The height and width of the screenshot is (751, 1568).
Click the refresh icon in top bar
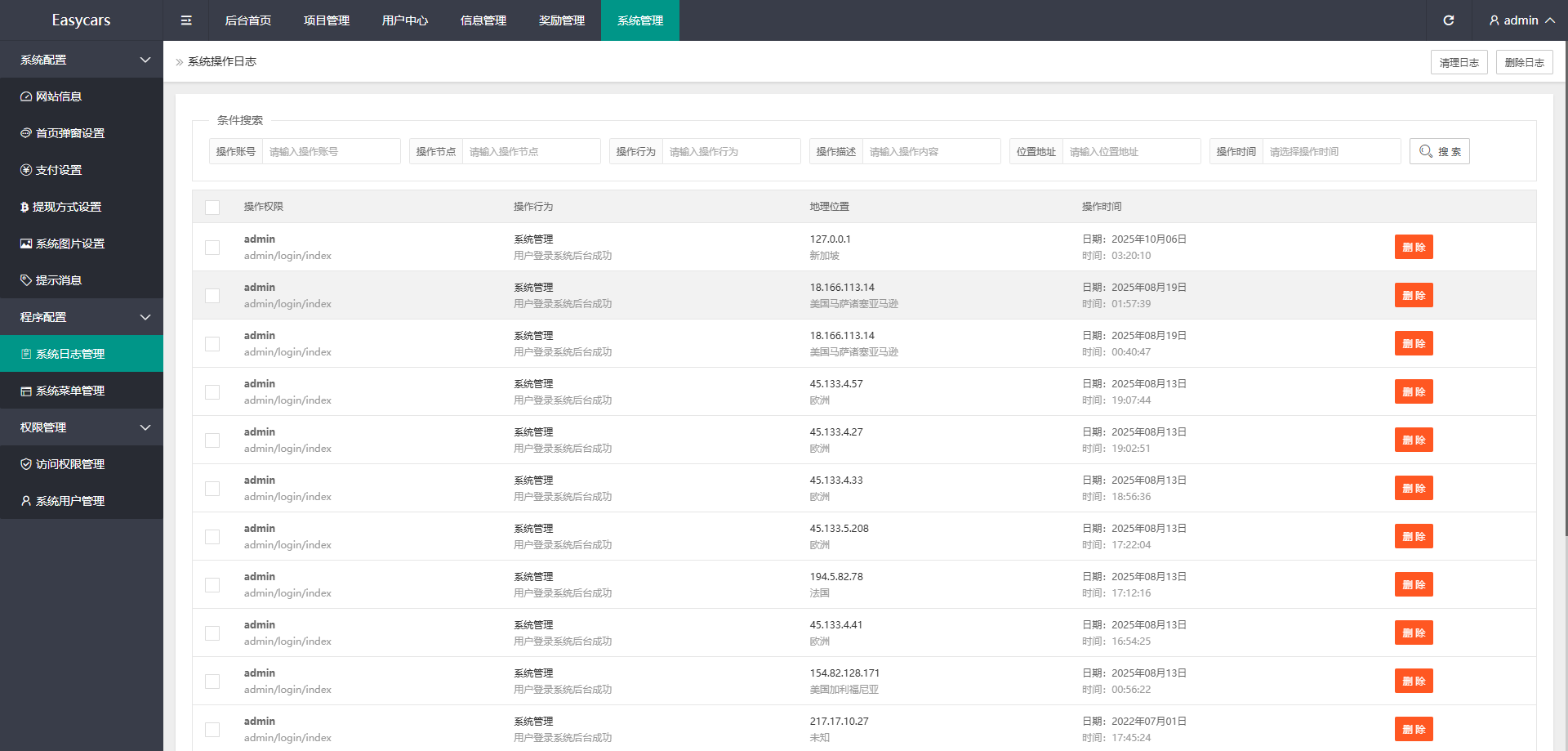(x=1448, y=20)
